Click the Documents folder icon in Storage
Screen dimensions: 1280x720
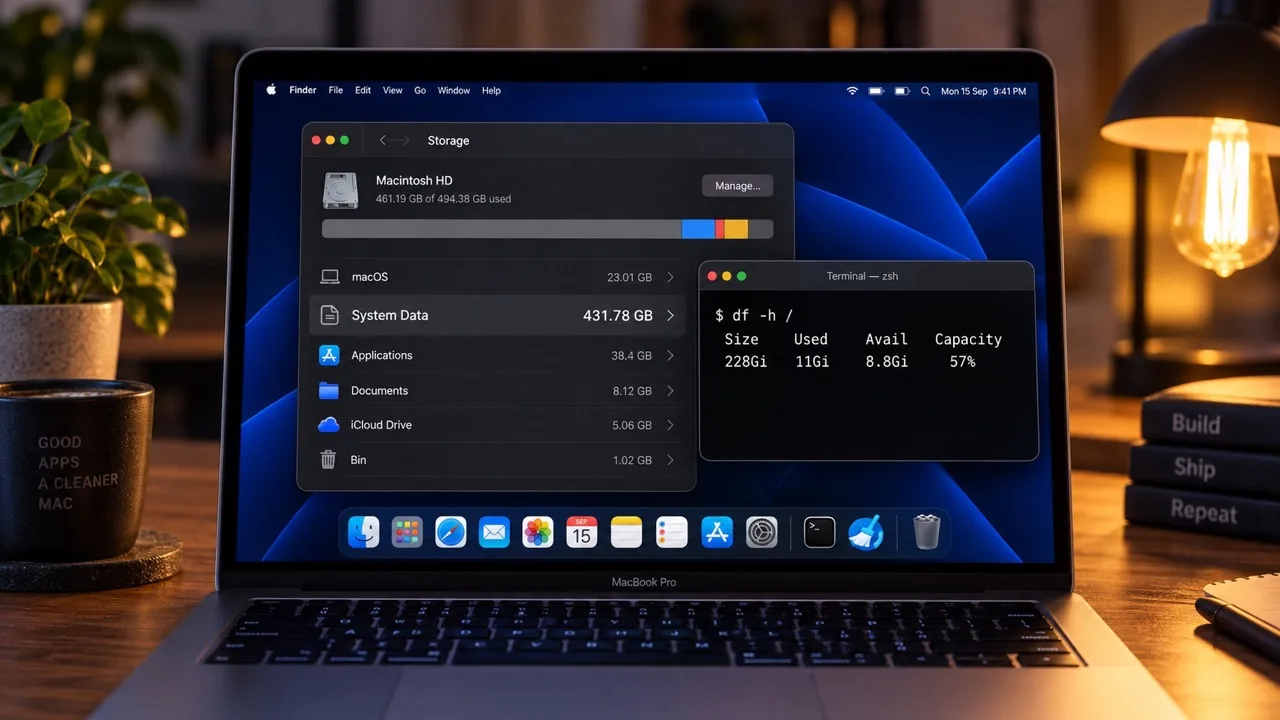[328, 390]
